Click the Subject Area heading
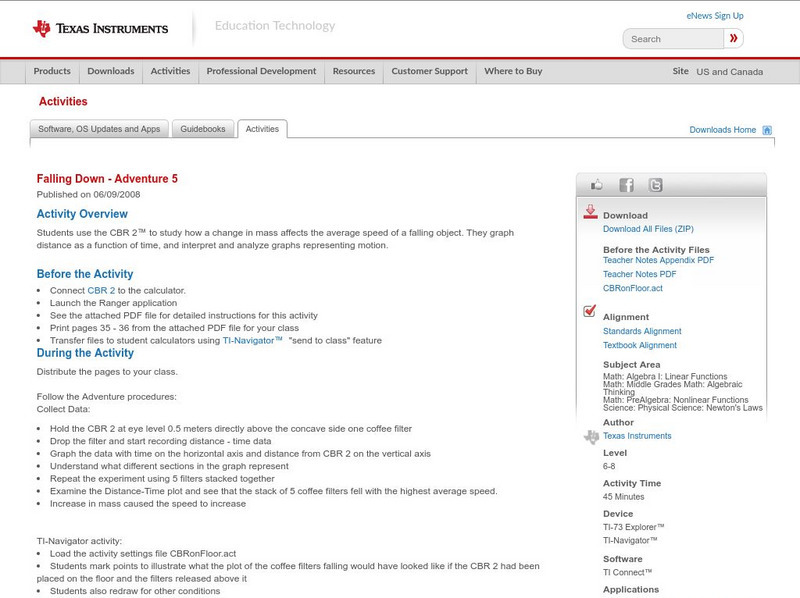The image size is (800, 598). (x=632, y=365)
